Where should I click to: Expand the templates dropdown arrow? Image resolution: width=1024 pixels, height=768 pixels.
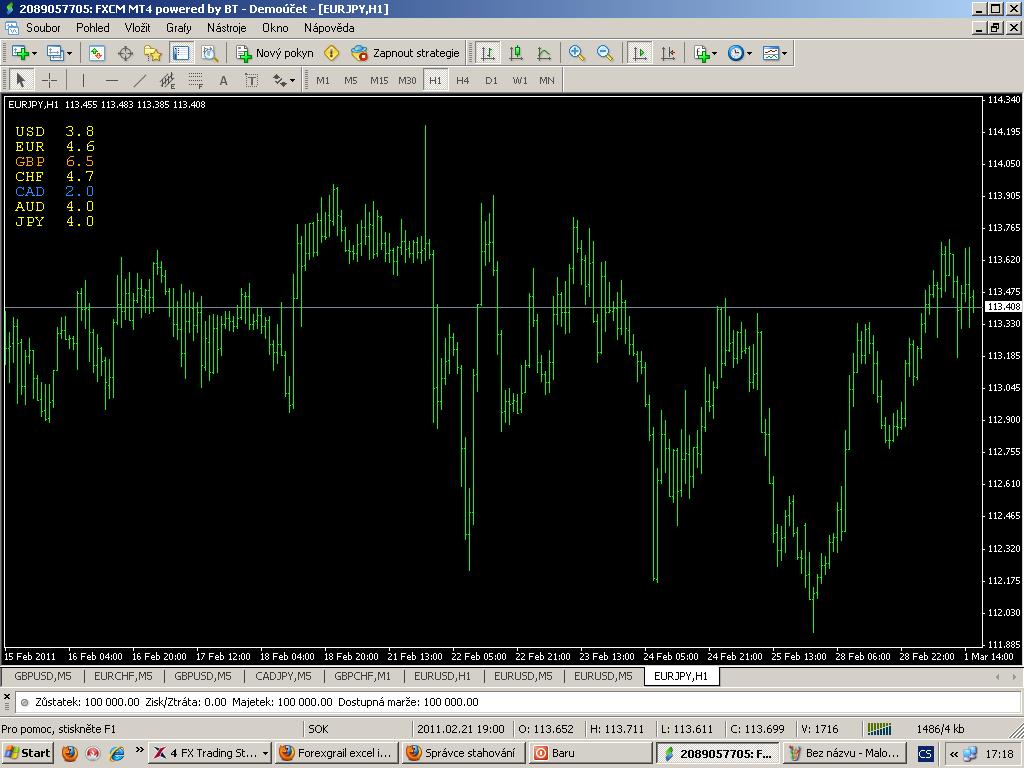(x=785, y=54)
